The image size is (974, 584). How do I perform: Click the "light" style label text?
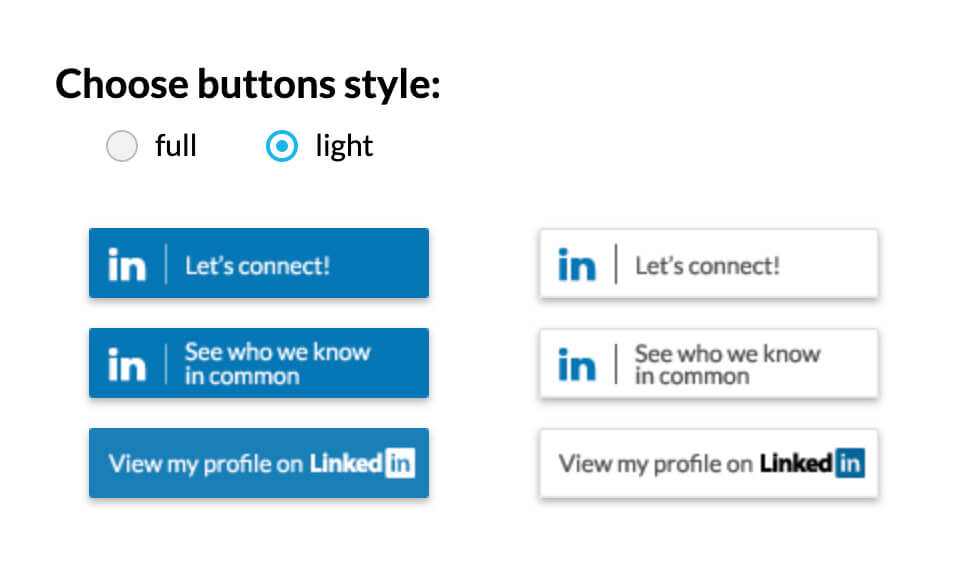click(344, 146)
